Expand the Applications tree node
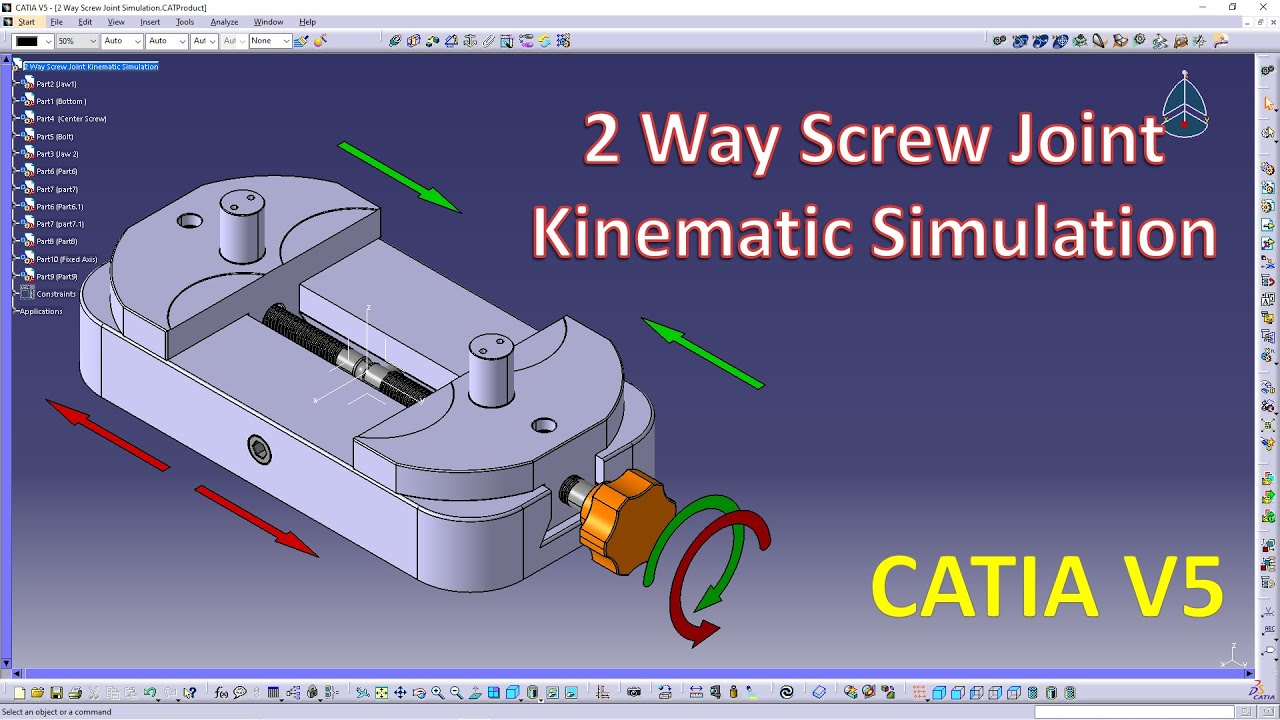The image size is (1280, 720). (x=16, y=311)
